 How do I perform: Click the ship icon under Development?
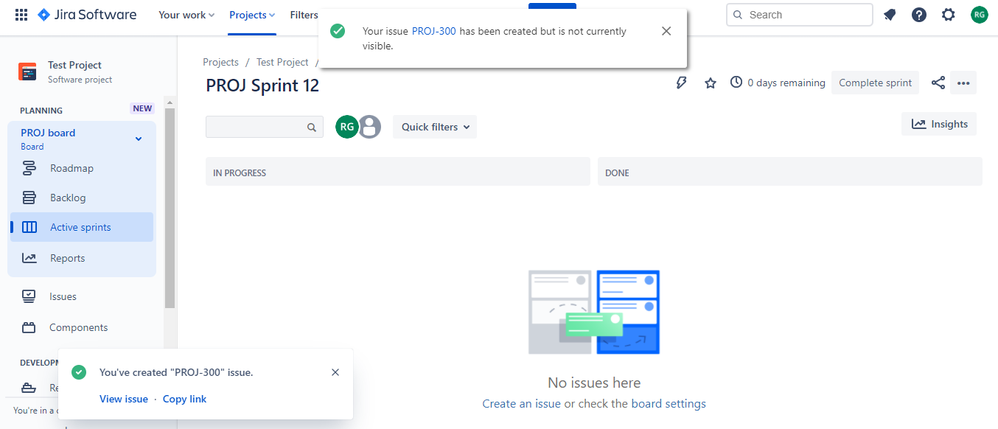click(29, 388)
